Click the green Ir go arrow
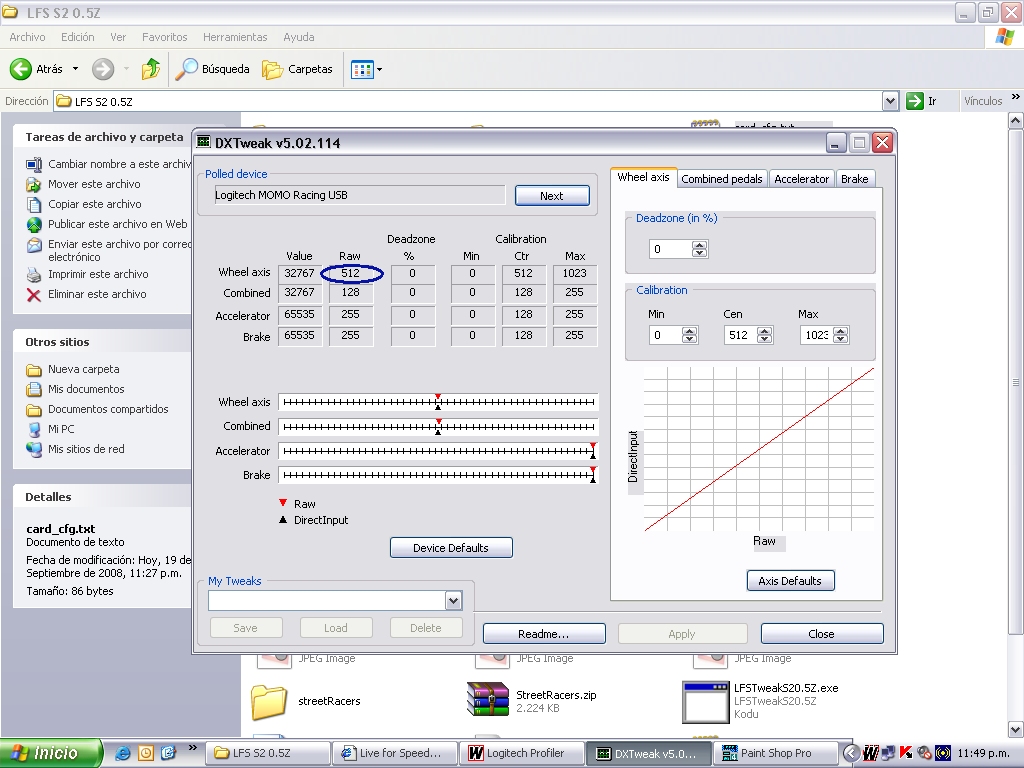This screenshot has height=768, width=1024. click(914, 101)
